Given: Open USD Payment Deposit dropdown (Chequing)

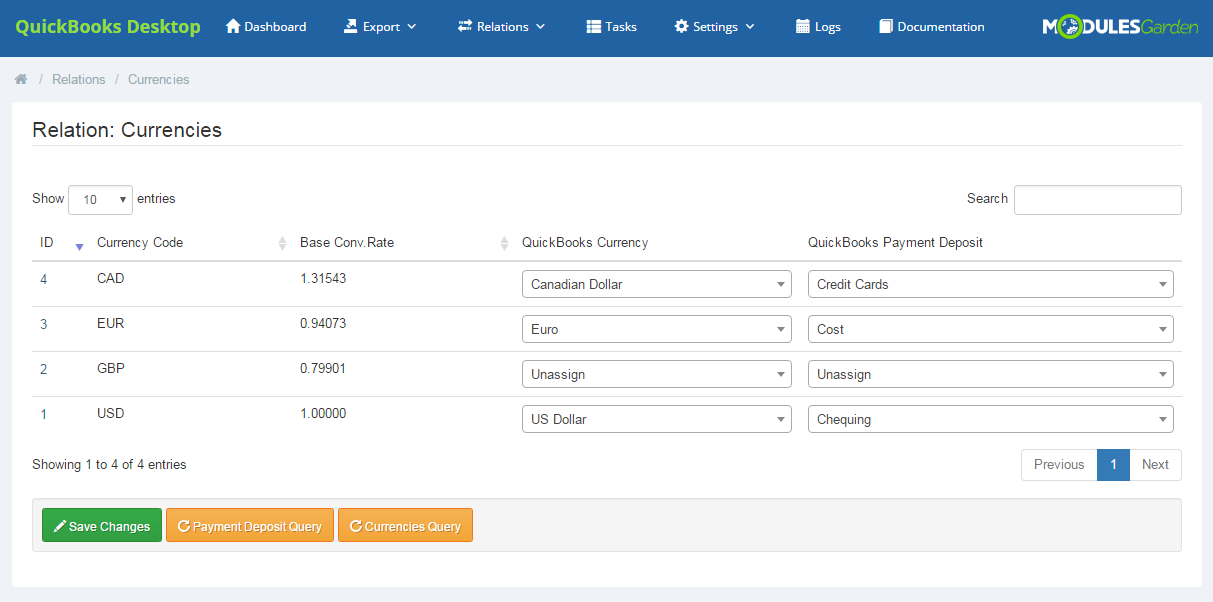Looking at the screenshot, I should pos(991,419).
